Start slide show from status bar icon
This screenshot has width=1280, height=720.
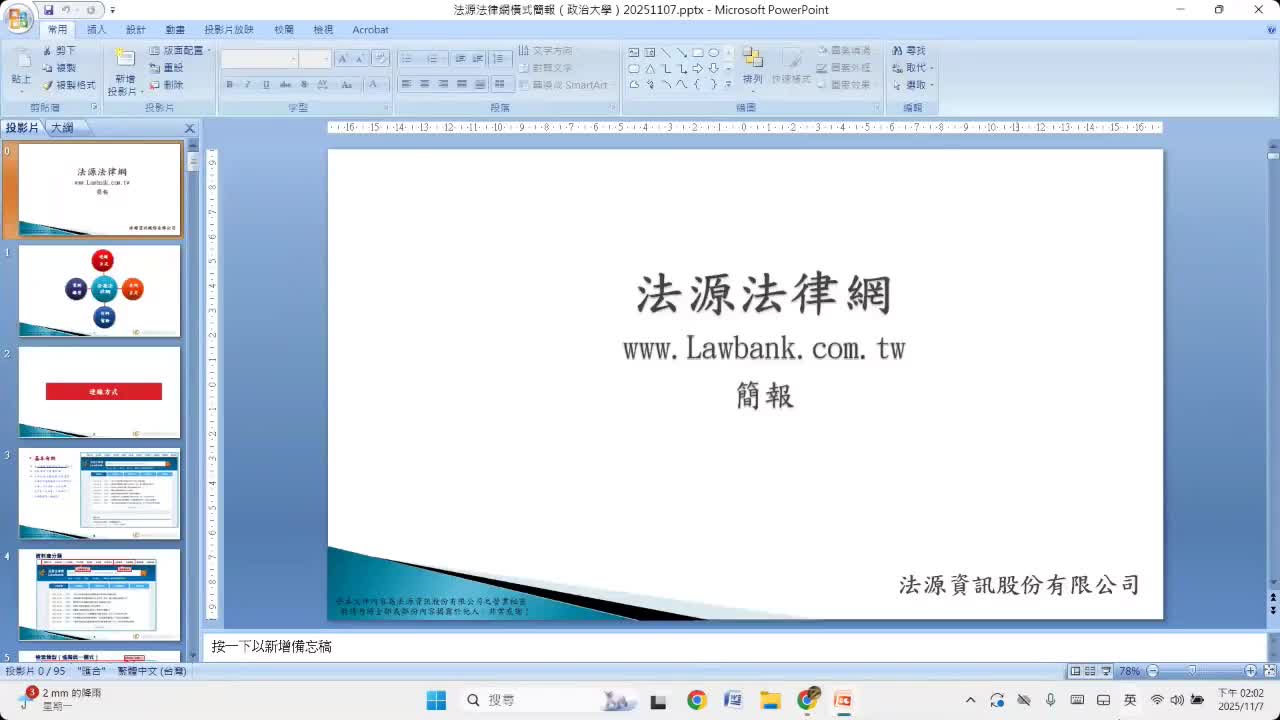click(x=1106, y=671)
